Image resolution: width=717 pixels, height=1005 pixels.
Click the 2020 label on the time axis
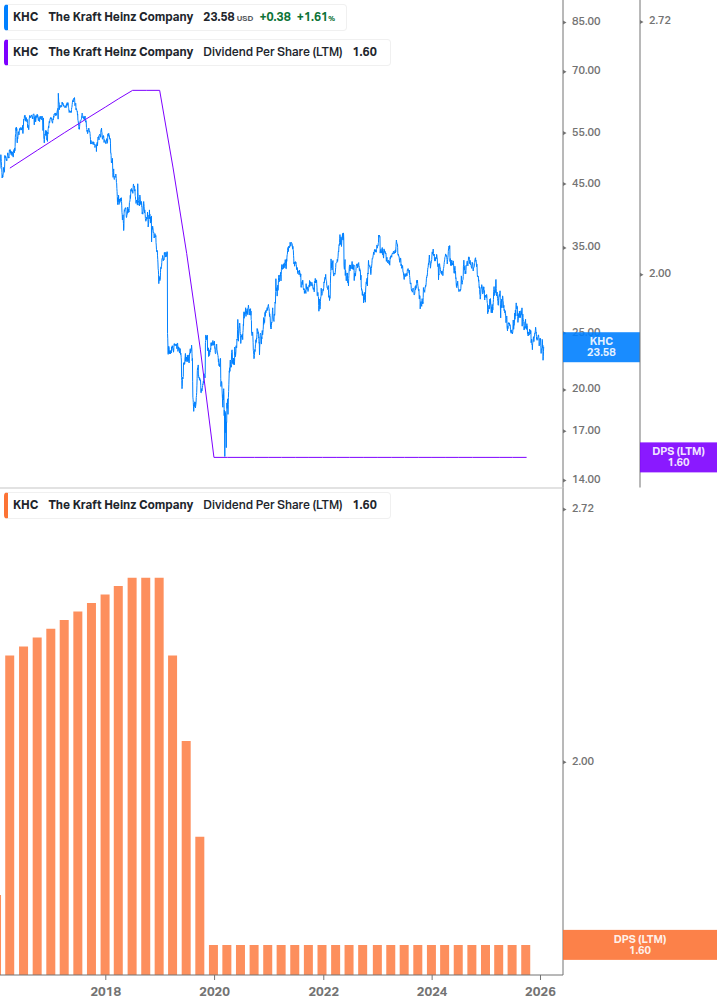(x=215, y=992)
